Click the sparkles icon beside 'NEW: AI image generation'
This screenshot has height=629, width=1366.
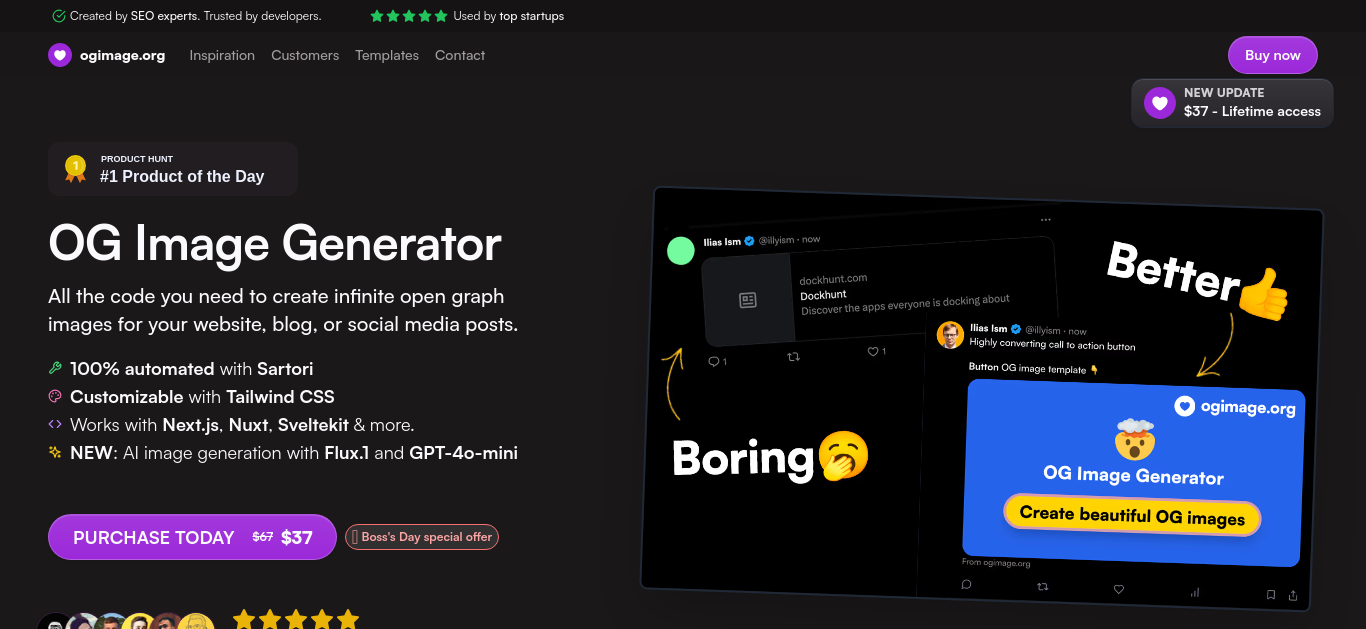55,452
